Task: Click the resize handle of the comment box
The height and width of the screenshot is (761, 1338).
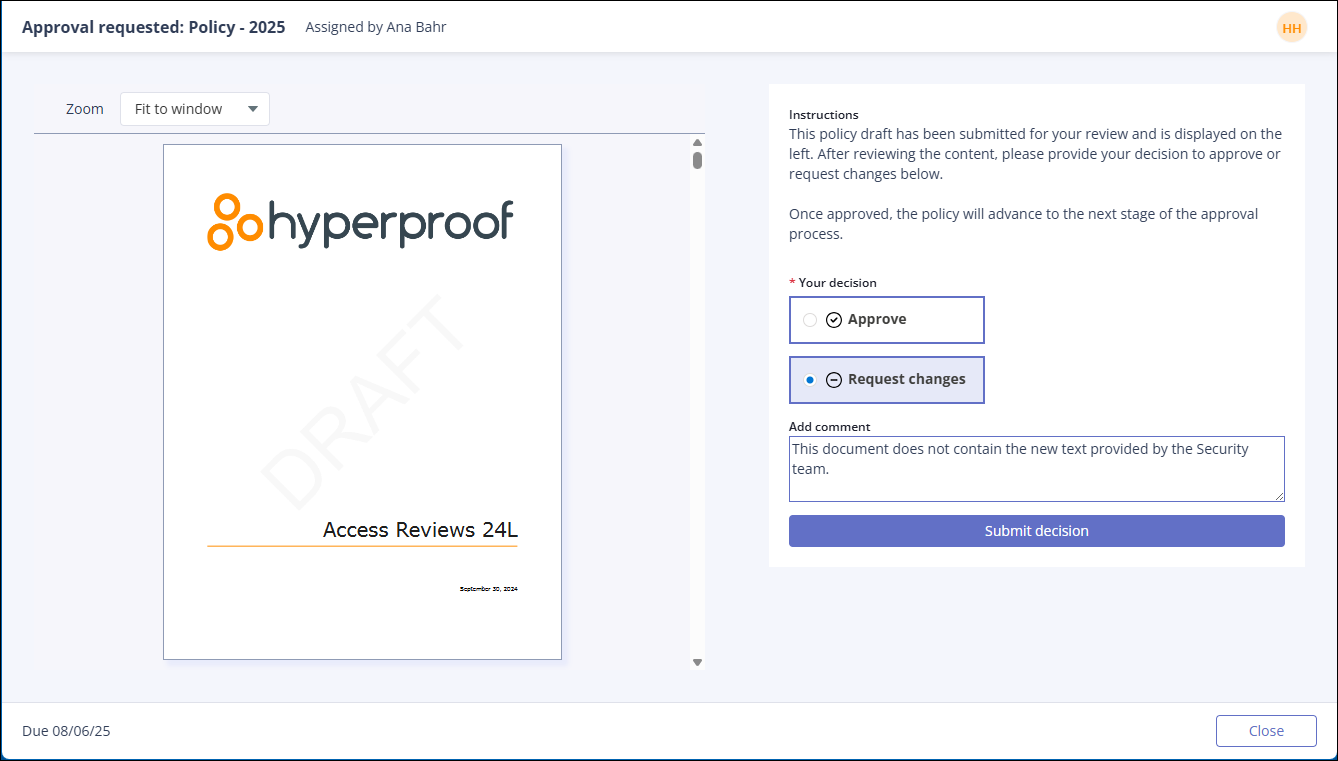Action: pyautogui.click(x=1278, y=495)
